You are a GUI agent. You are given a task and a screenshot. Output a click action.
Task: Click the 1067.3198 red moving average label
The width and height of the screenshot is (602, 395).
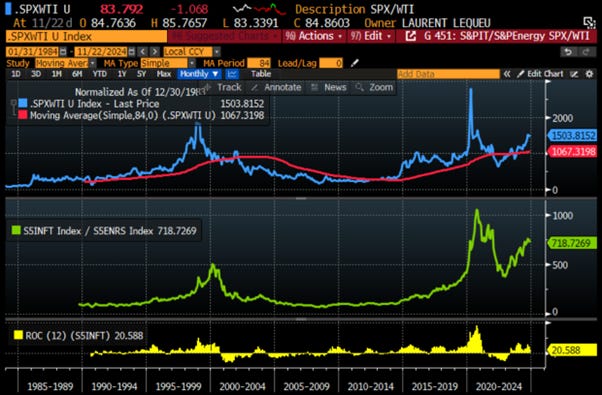572,152
